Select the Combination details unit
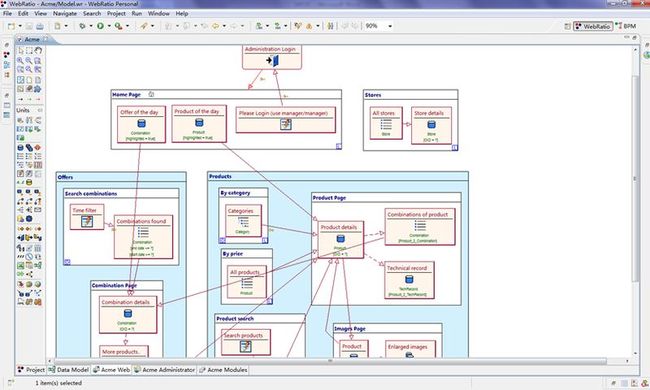The height and width of the screenshot is (390, 650). click(x=128, y=315)
